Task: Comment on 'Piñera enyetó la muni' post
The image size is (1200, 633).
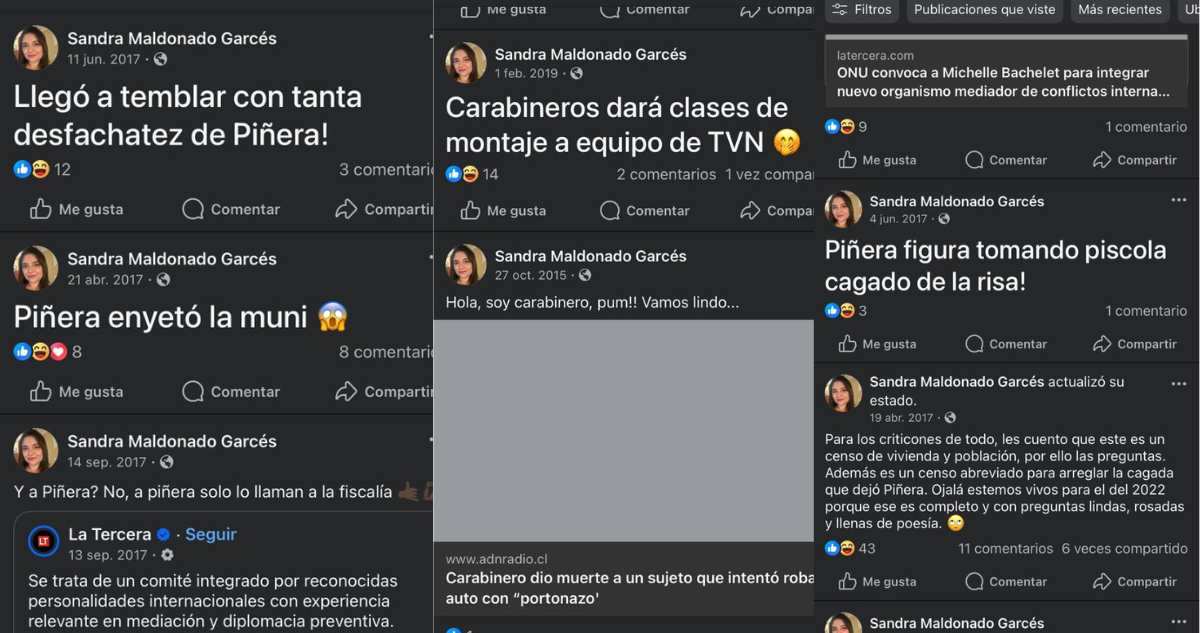Action: coord(231,392)
